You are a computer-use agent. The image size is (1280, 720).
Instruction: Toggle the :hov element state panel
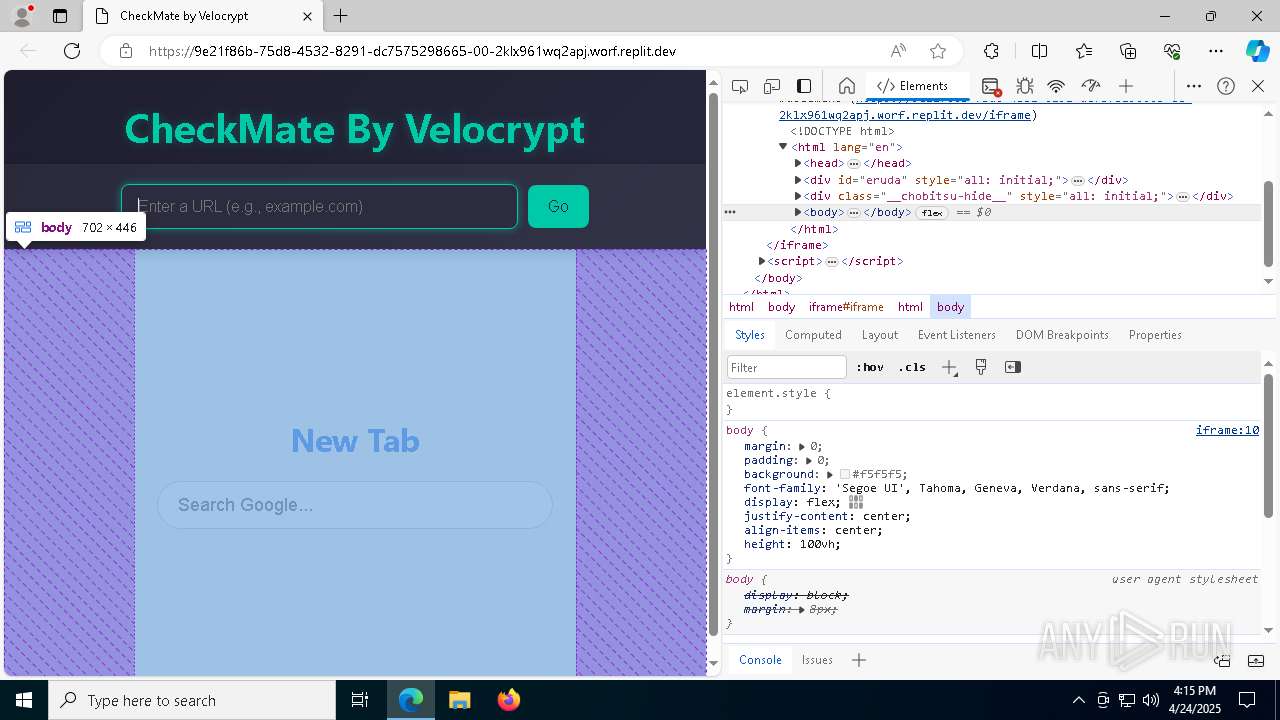pyautogui.click(x=870, y=367)
